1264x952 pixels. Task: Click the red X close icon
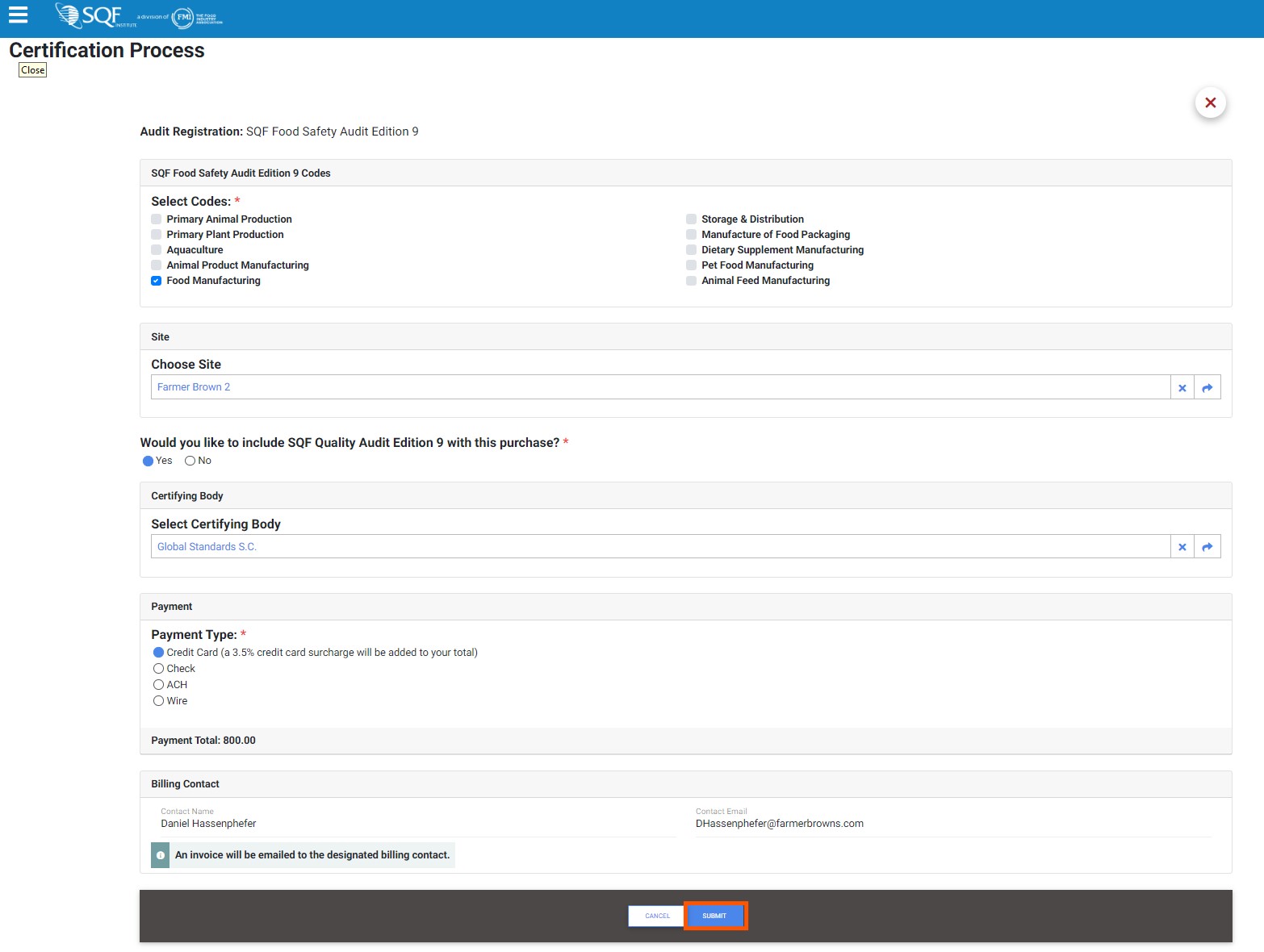pyautogui.click(x=1210, y=102)
